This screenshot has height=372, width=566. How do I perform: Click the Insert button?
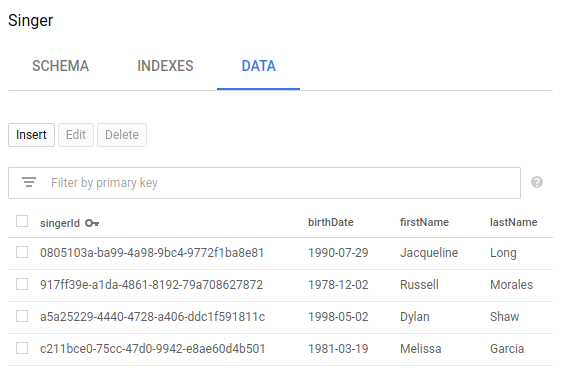point(31,135)
